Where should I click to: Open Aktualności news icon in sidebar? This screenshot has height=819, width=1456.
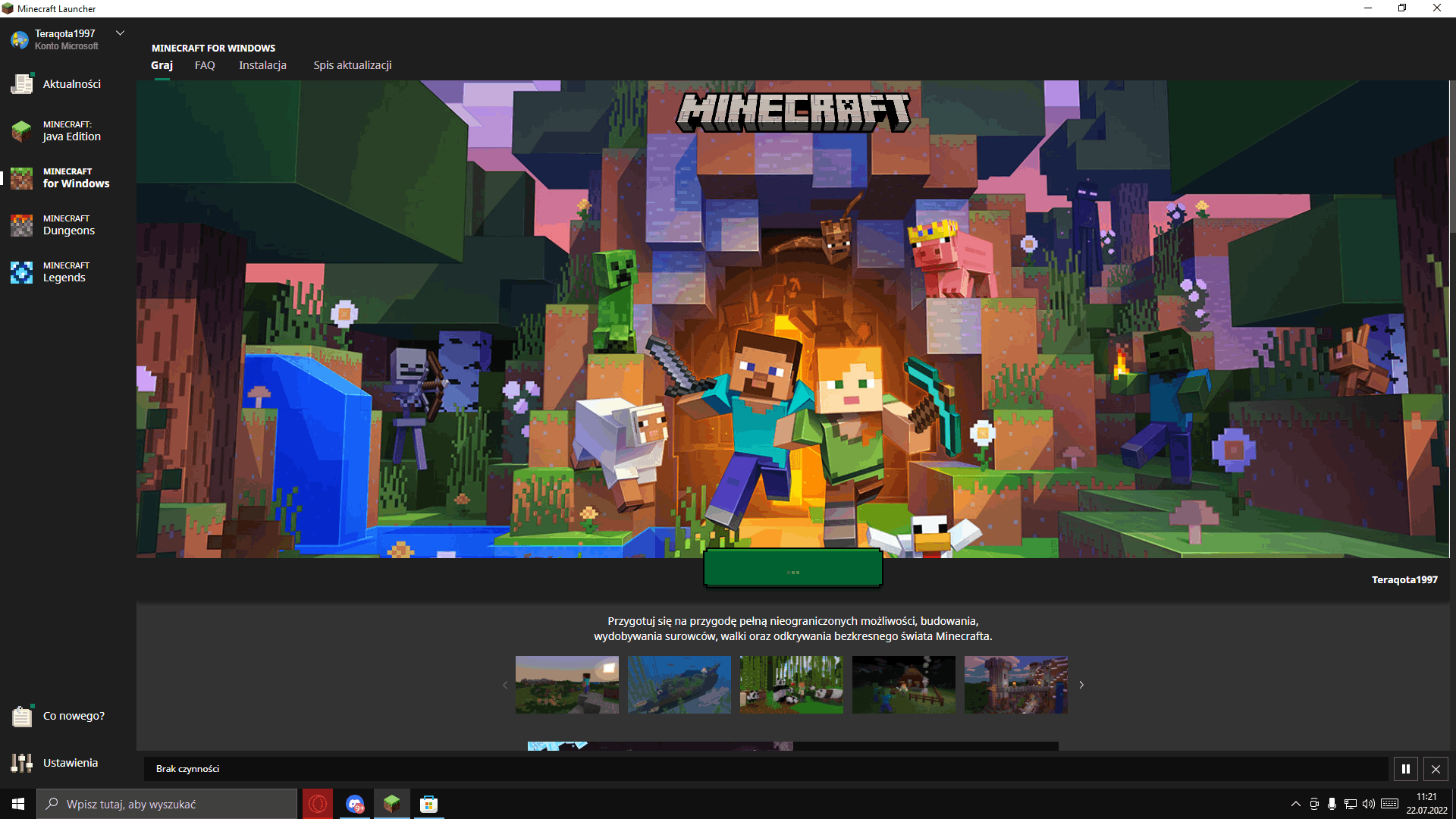click(x=21, y=84)
